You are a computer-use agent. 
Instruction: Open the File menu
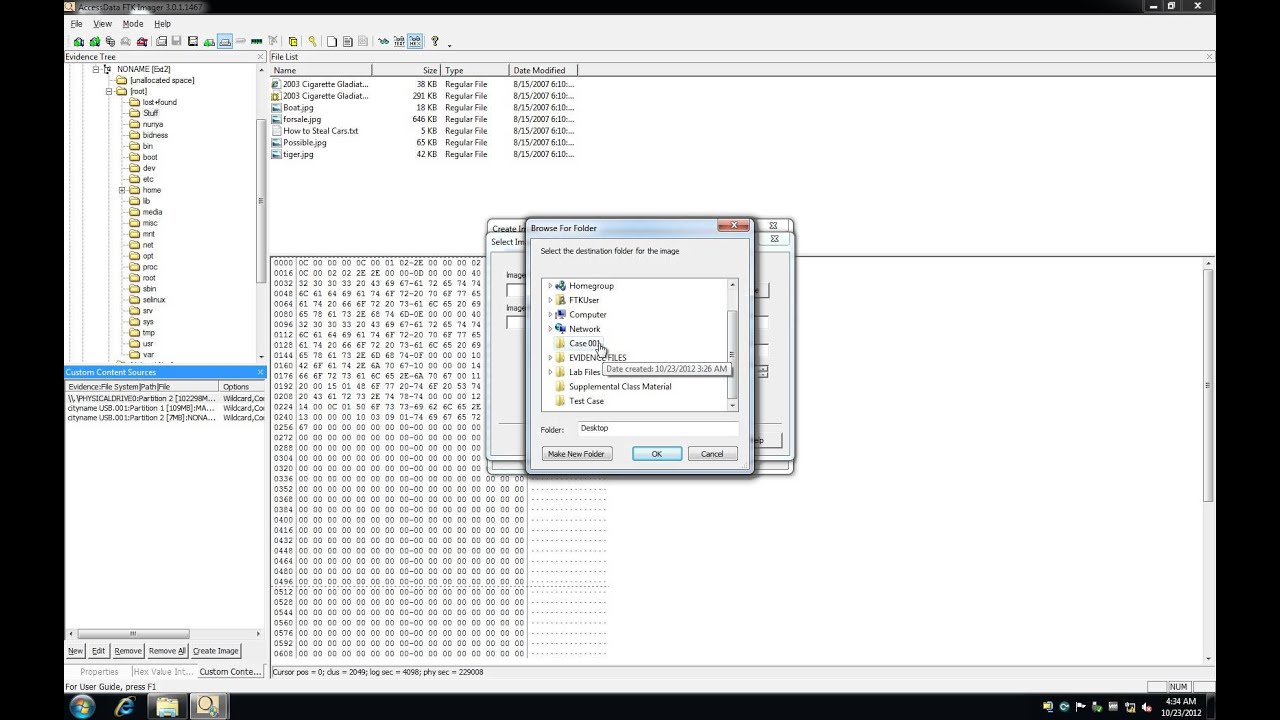tap(76, 23)
